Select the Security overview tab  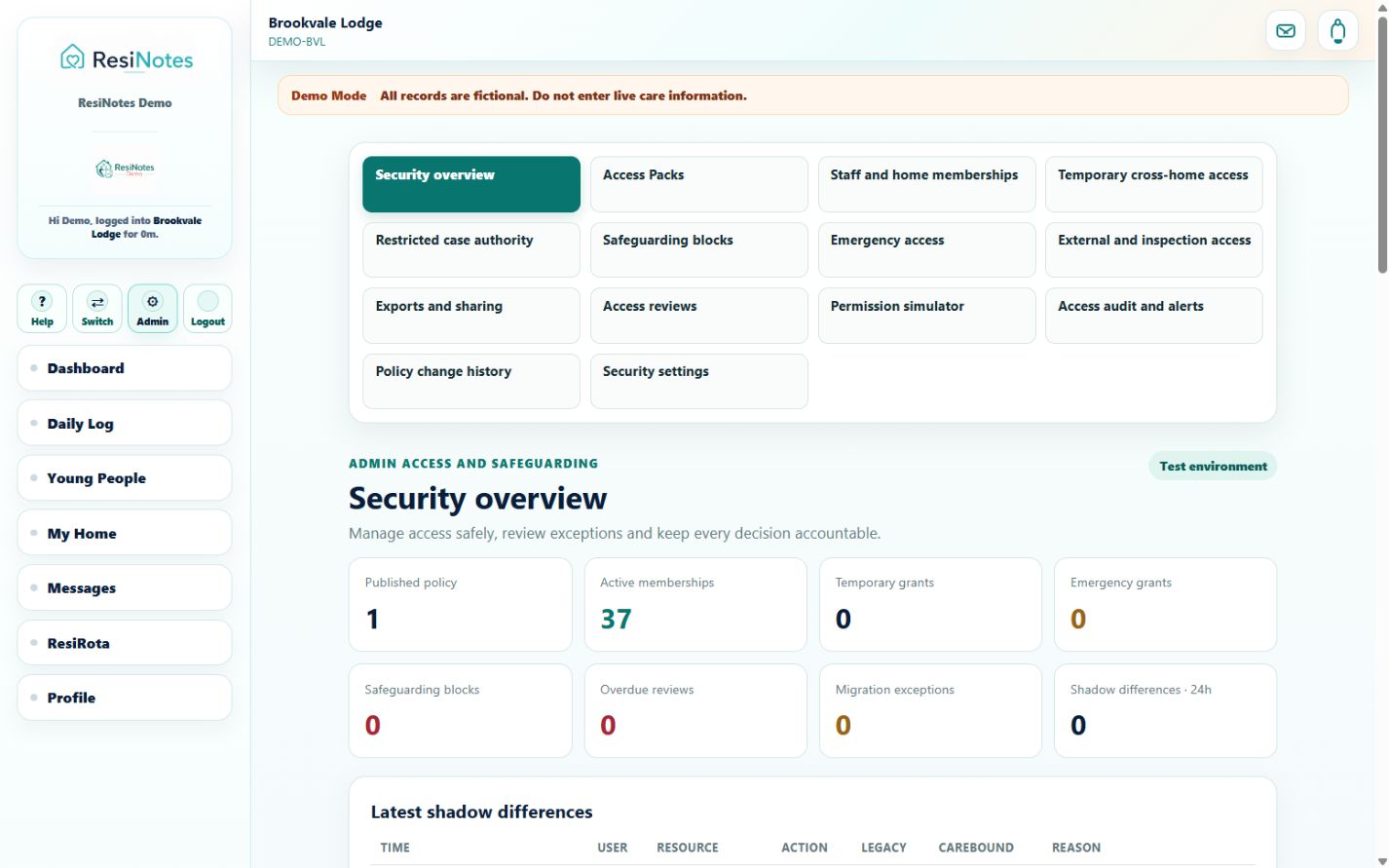click(x=471, y=184)
